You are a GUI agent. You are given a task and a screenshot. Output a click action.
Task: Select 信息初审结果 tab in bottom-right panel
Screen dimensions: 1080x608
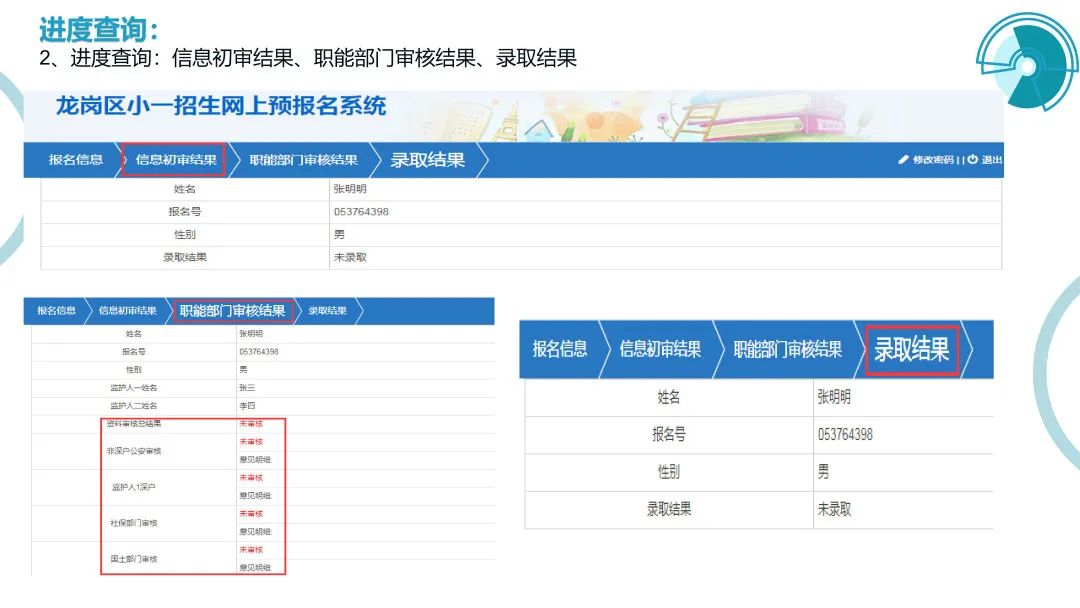tap(660, 349)
